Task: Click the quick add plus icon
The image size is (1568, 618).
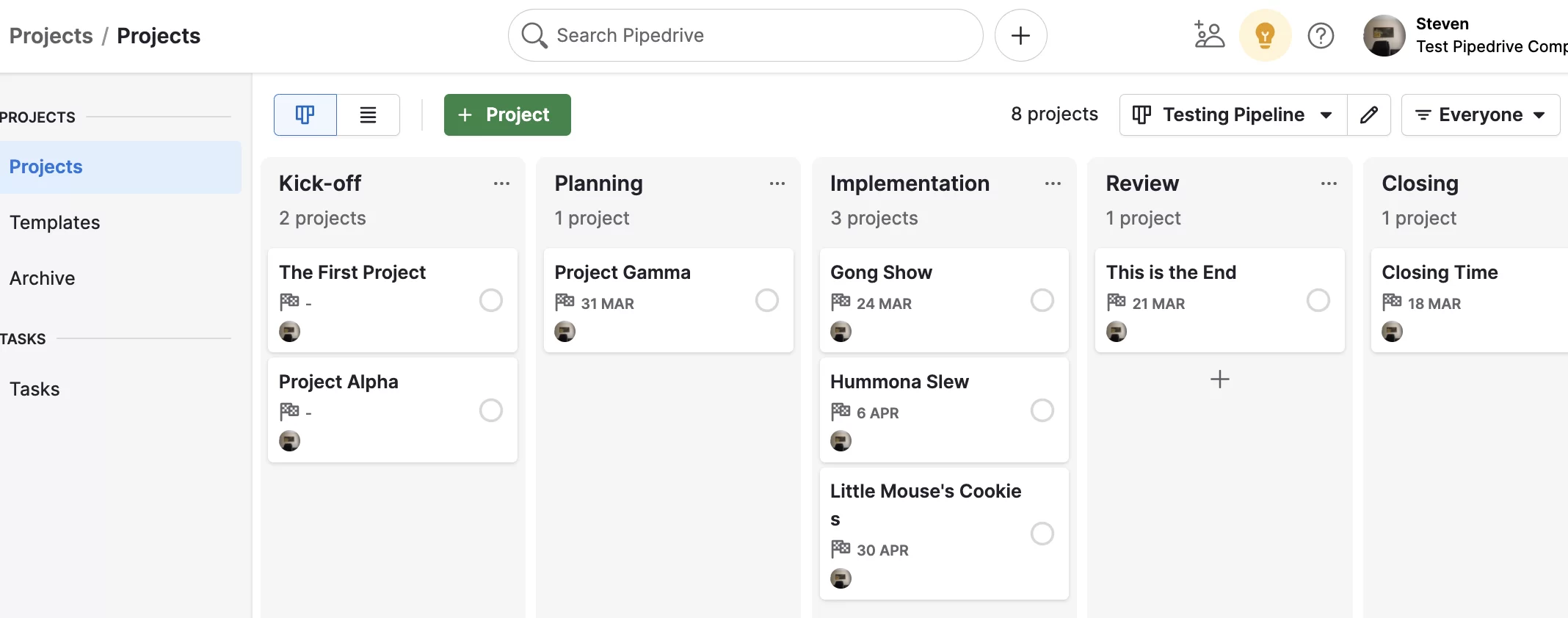Action: pos(1020,35)
